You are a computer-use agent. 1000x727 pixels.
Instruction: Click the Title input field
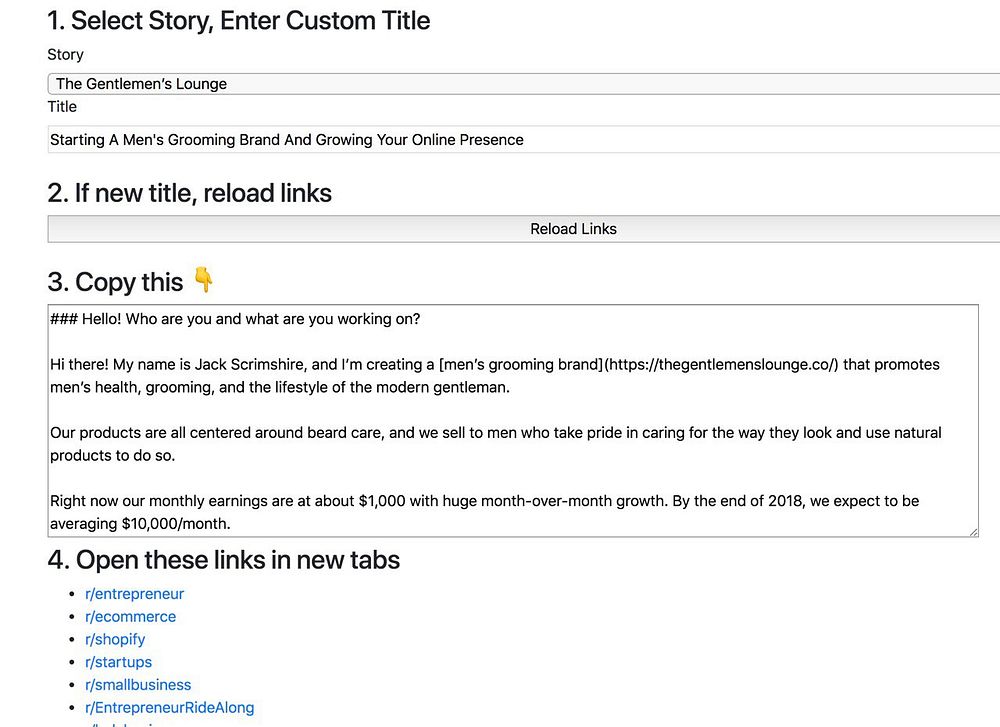pyautogui.click(x=522, y=140)
